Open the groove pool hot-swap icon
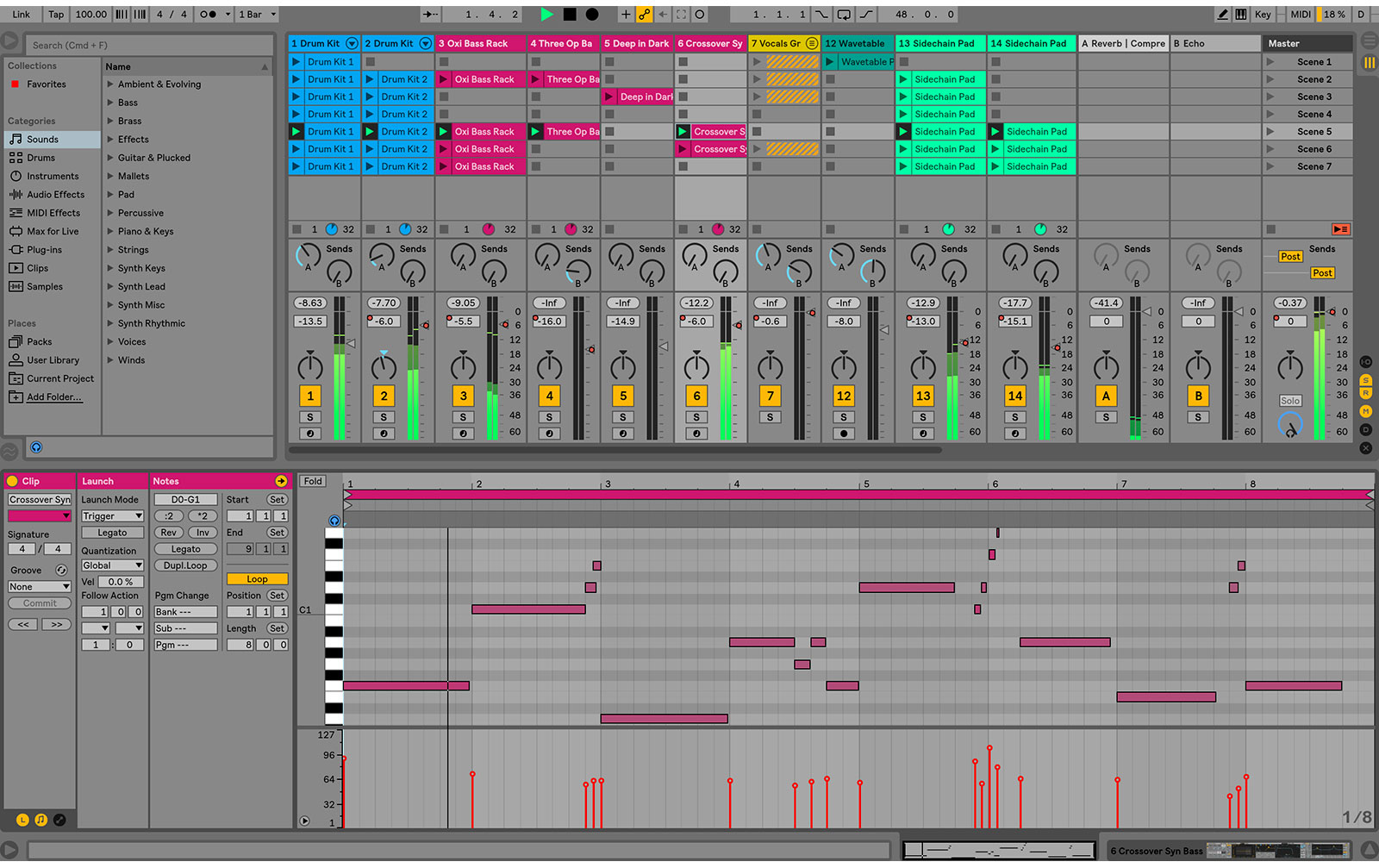 tap(61, 570)
